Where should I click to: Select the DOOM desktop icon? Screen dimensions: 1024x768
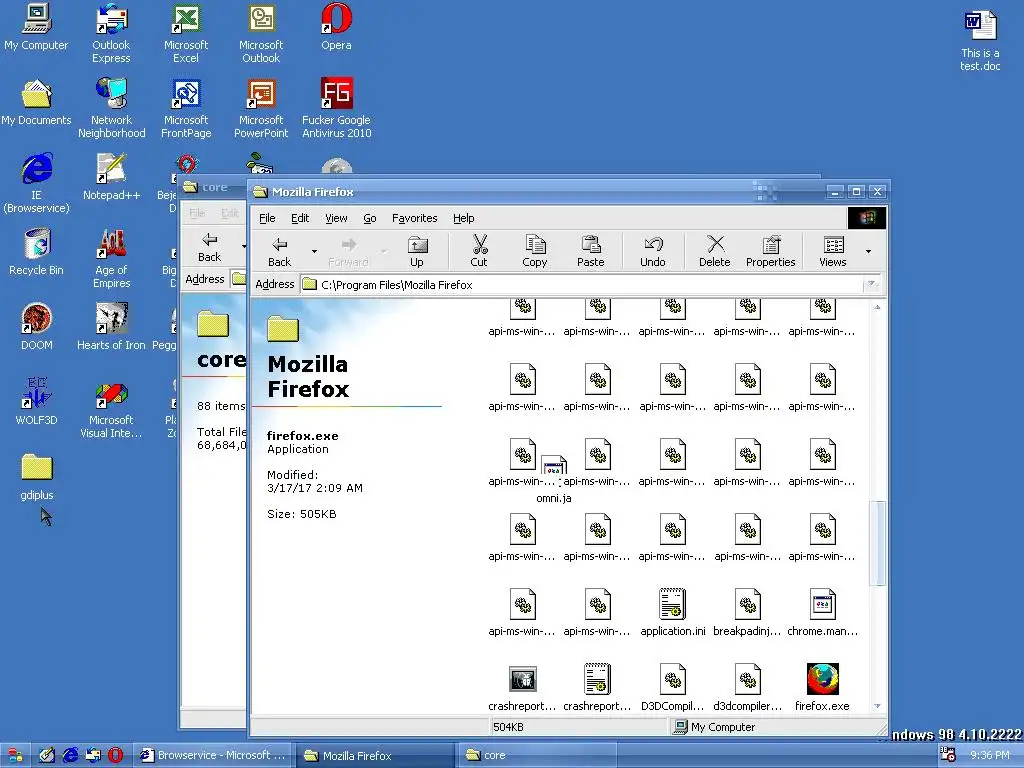click(36, 328)
